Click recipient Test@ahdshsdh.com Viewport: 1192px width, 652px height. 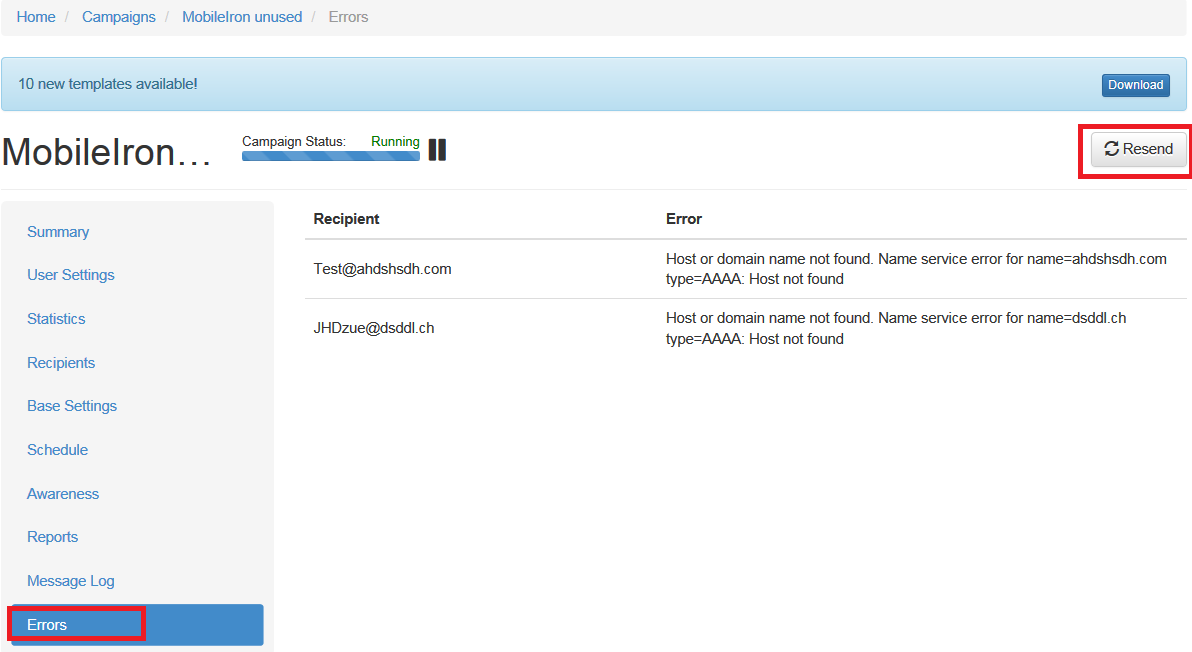click(382, 269)
